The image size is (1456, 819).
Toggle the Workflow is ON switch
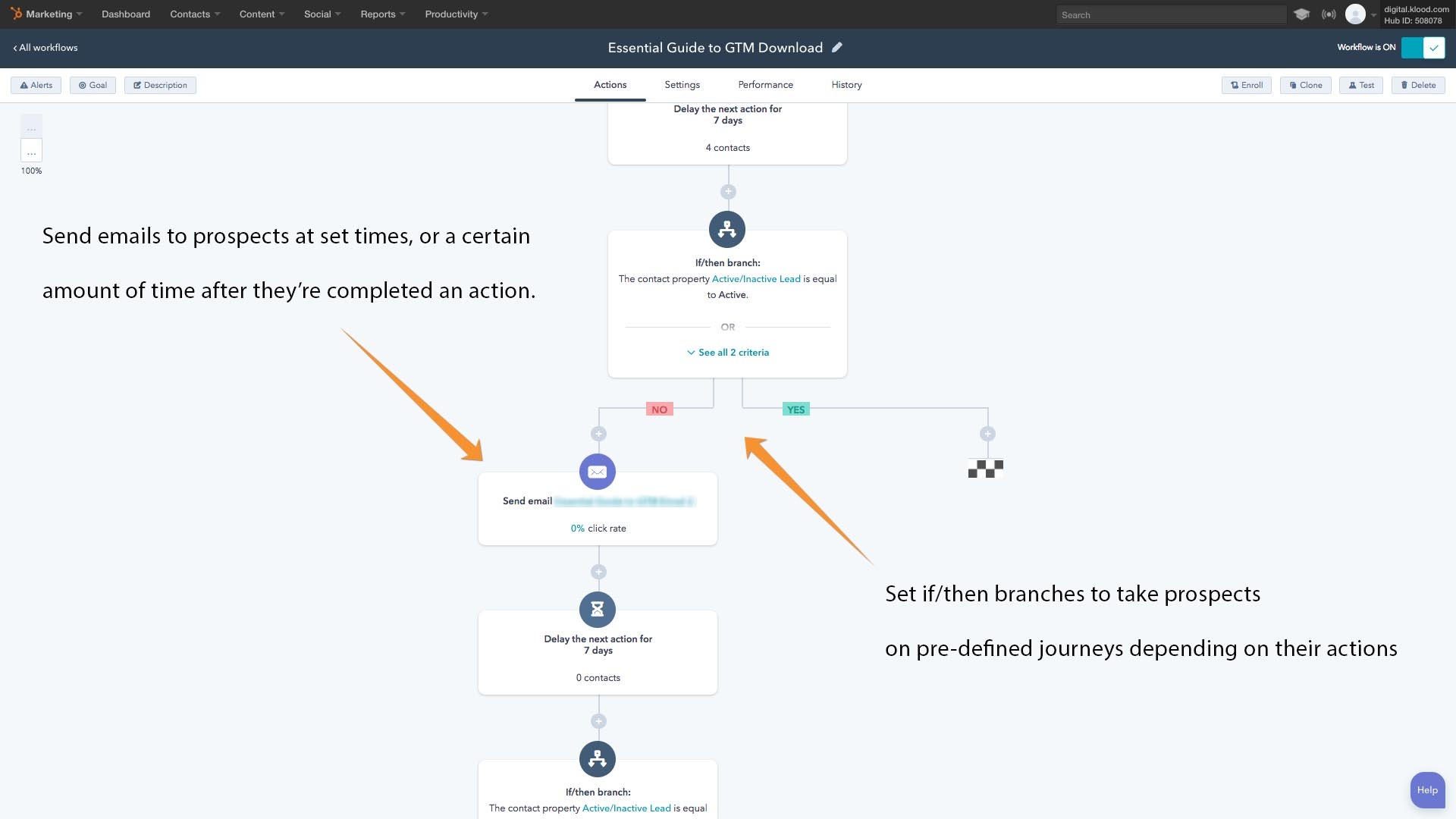[x=1423, y=48]
